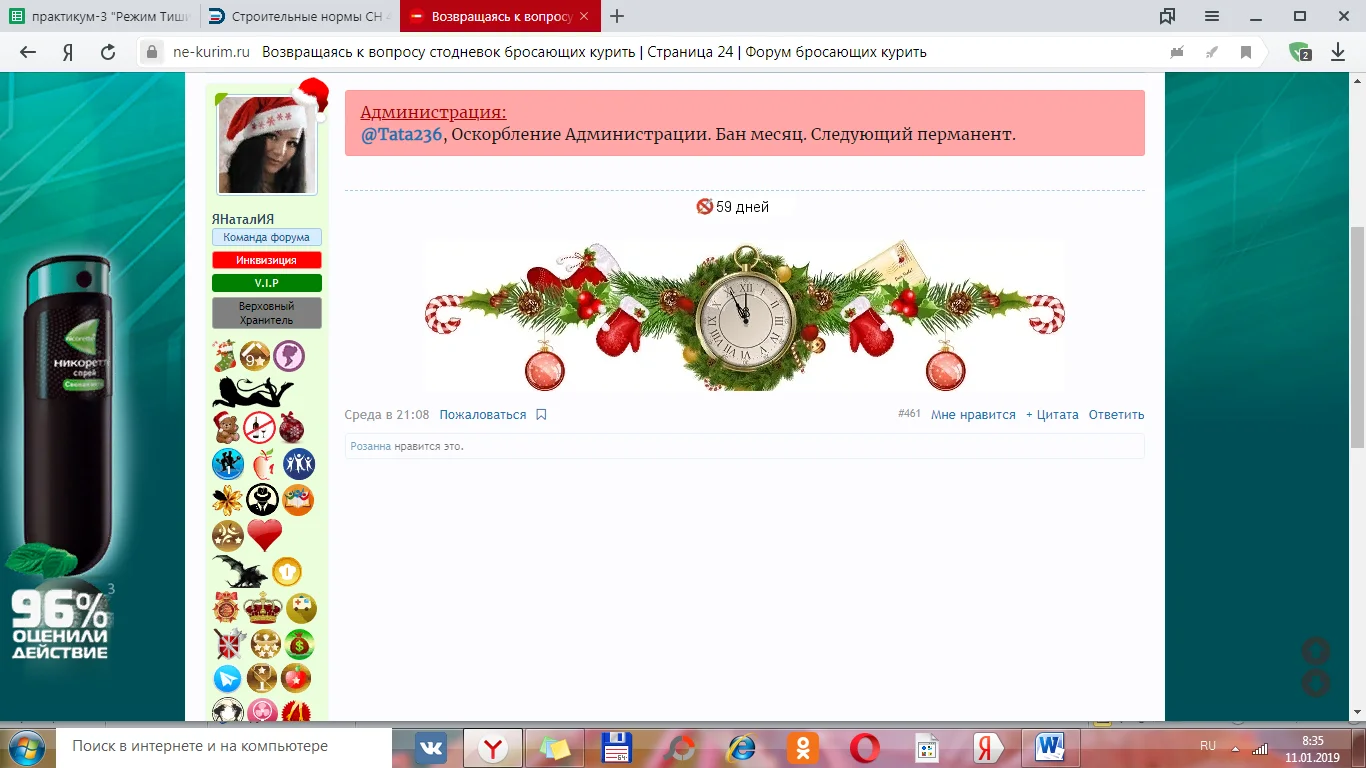The image size is (1366, 768).
Task: Click the Верховный Хранитель badge
Action: [x=267, y=313]
